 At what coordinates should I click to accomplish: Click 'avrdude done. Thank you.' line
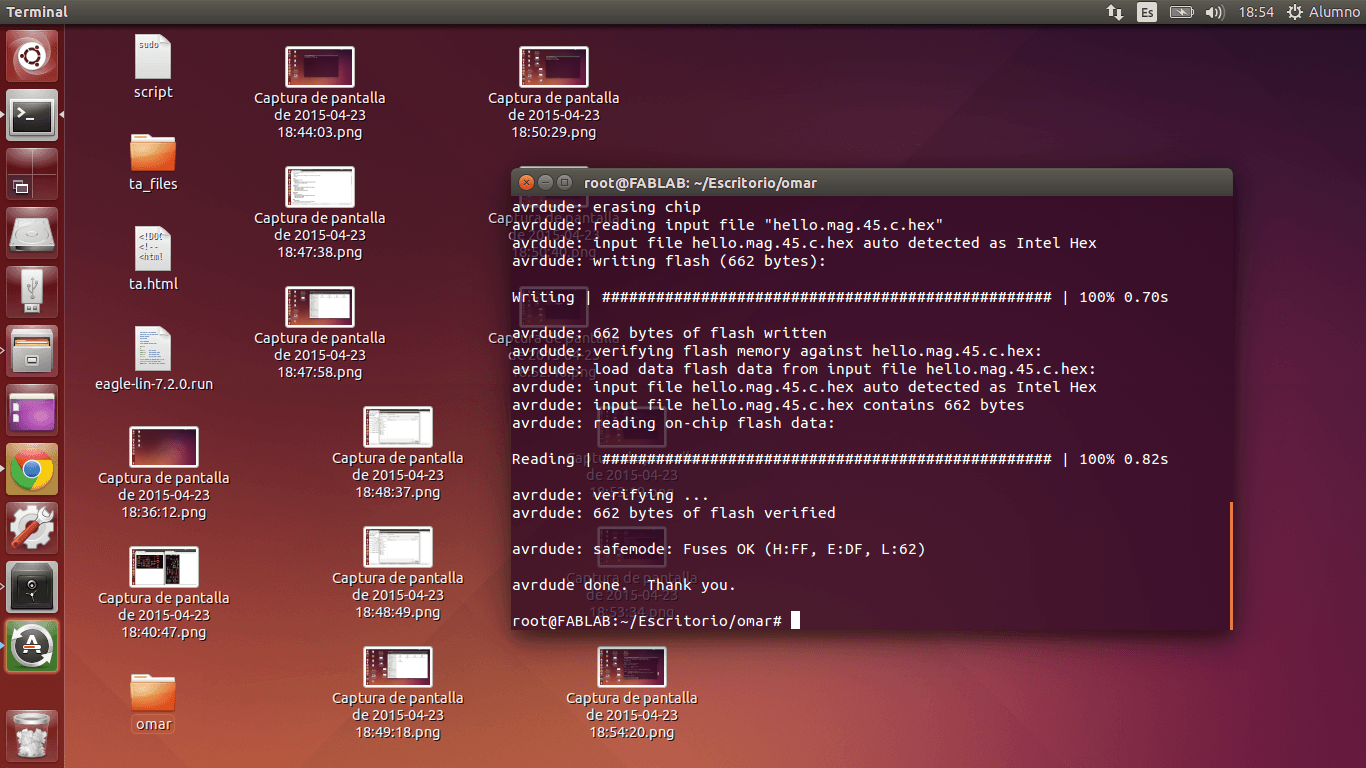tap(624, 585)
